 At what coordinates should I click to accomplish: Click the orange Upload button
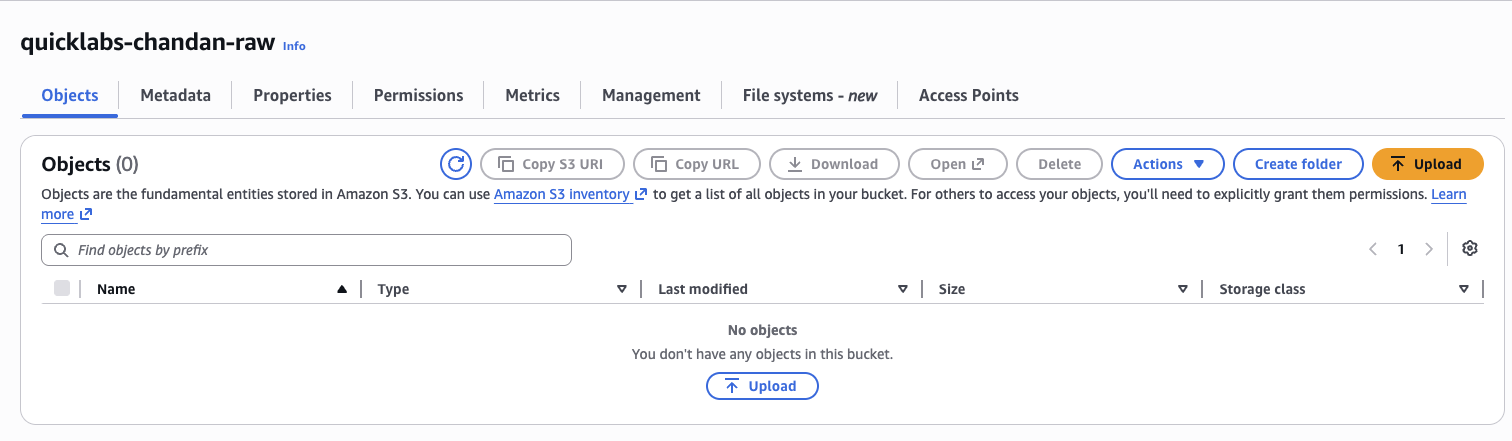(x=1428, y=164)
